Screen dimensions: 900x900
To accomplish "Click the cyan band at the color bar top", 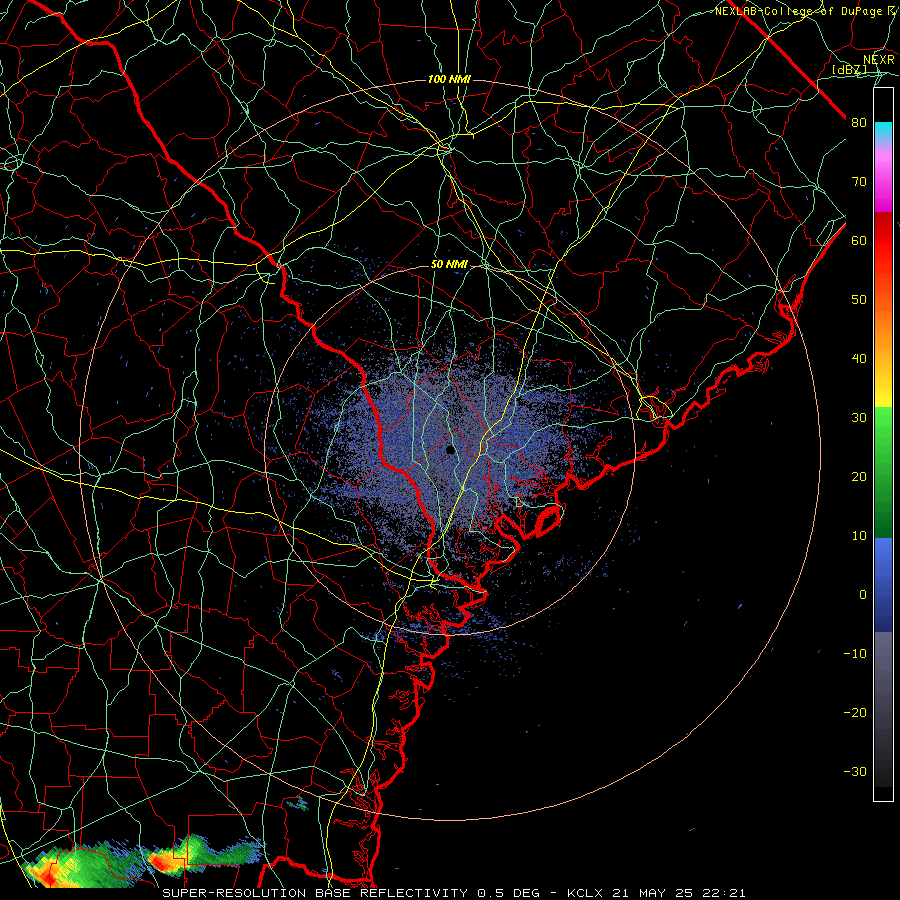I will pyautogui.click(x=883, y=131).
